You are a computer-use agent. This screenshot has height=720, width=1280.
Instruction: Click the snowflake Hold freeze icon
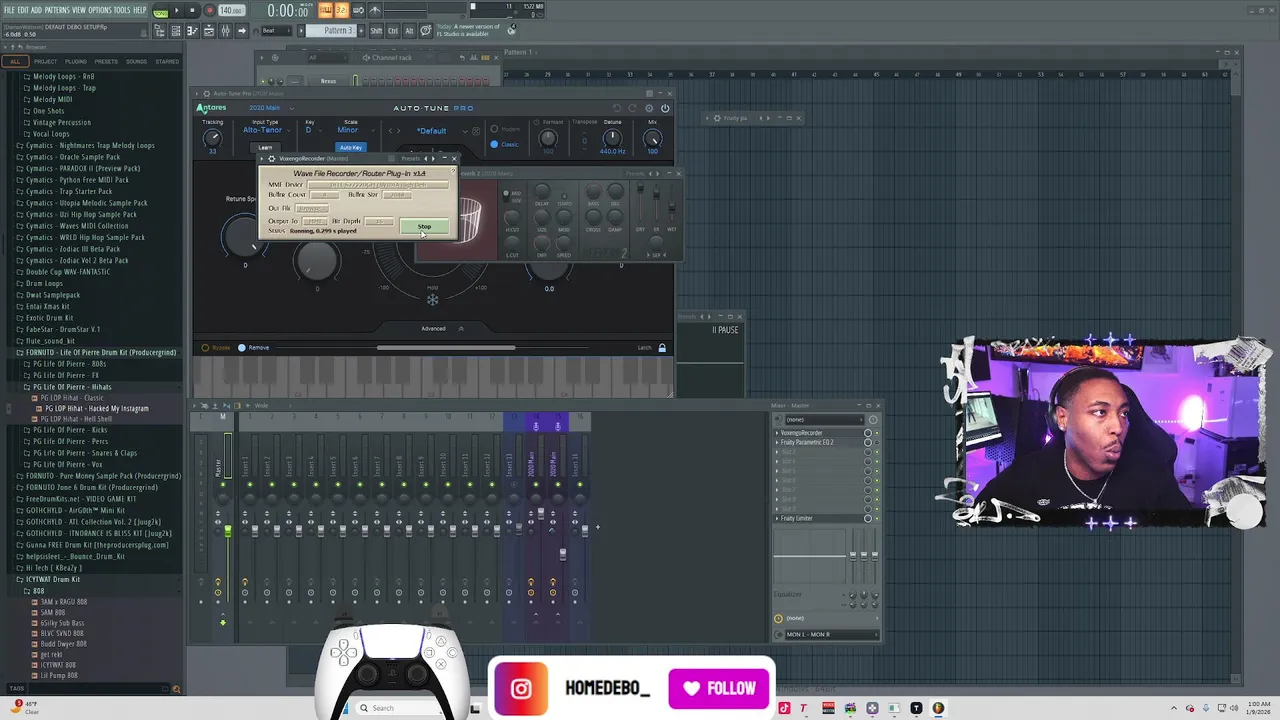[x=432, y=299]
